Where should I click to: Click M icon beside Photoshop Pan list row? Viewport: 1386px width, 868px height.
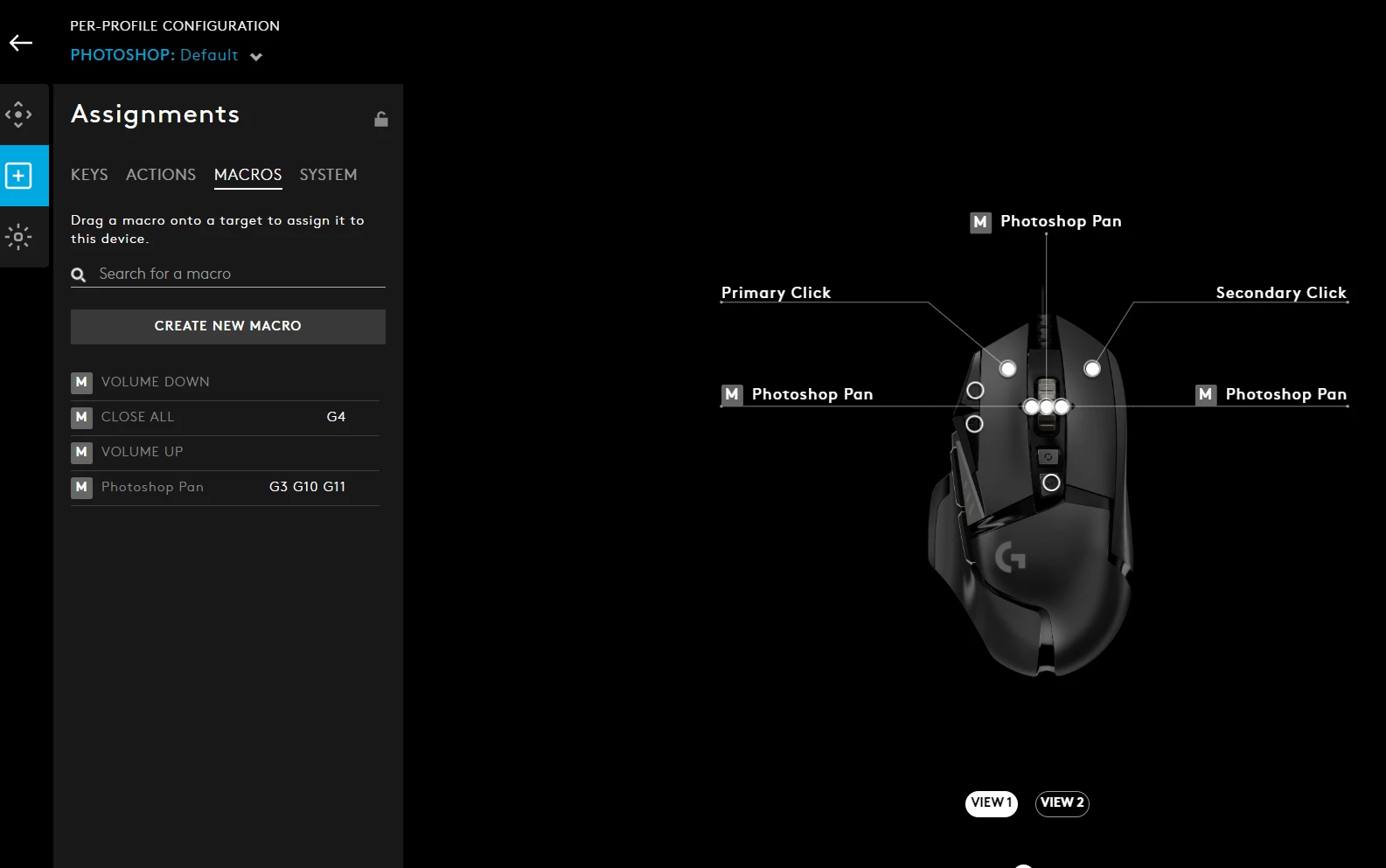click(x=81, y=487)
